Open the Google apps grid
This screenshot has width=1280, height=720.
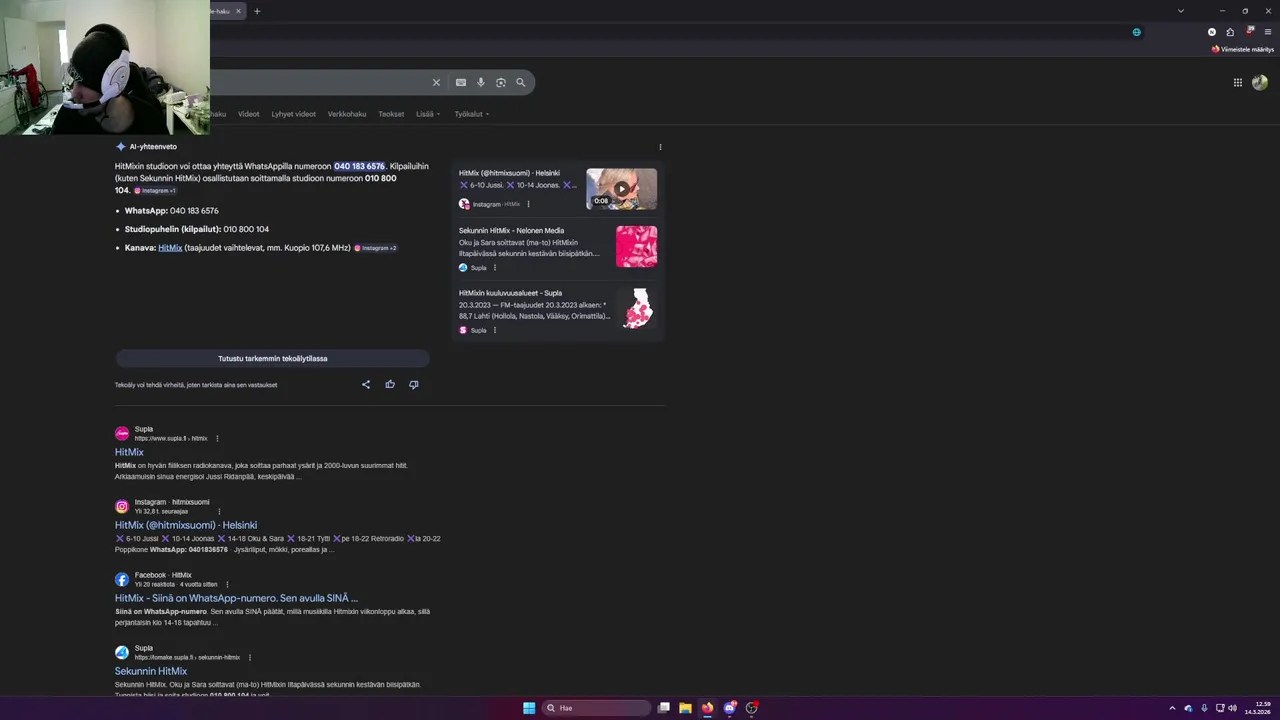(x=1238, y=83)
